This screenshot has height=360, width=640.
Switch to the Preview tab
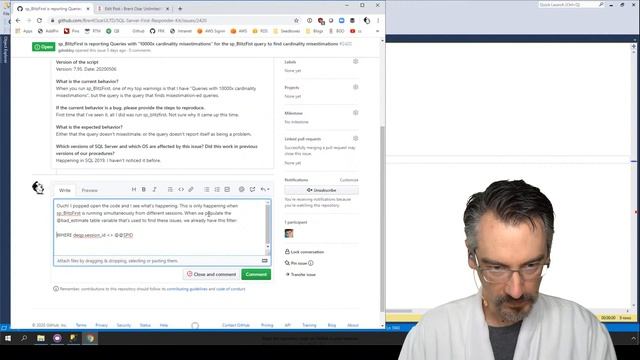coord(89,190)
